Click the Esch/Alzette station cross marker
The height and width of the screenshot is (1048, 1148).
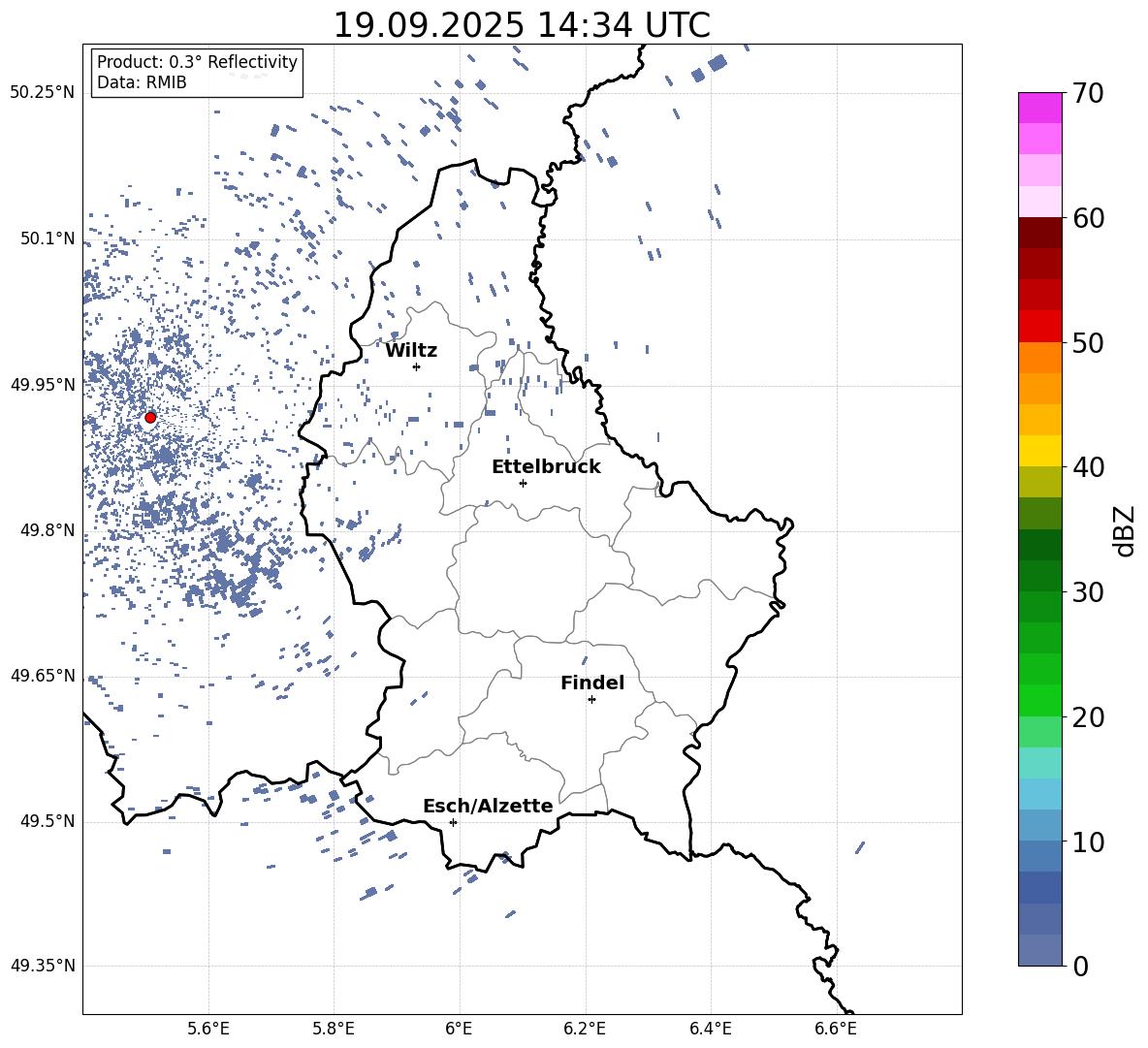coord(453,822)
